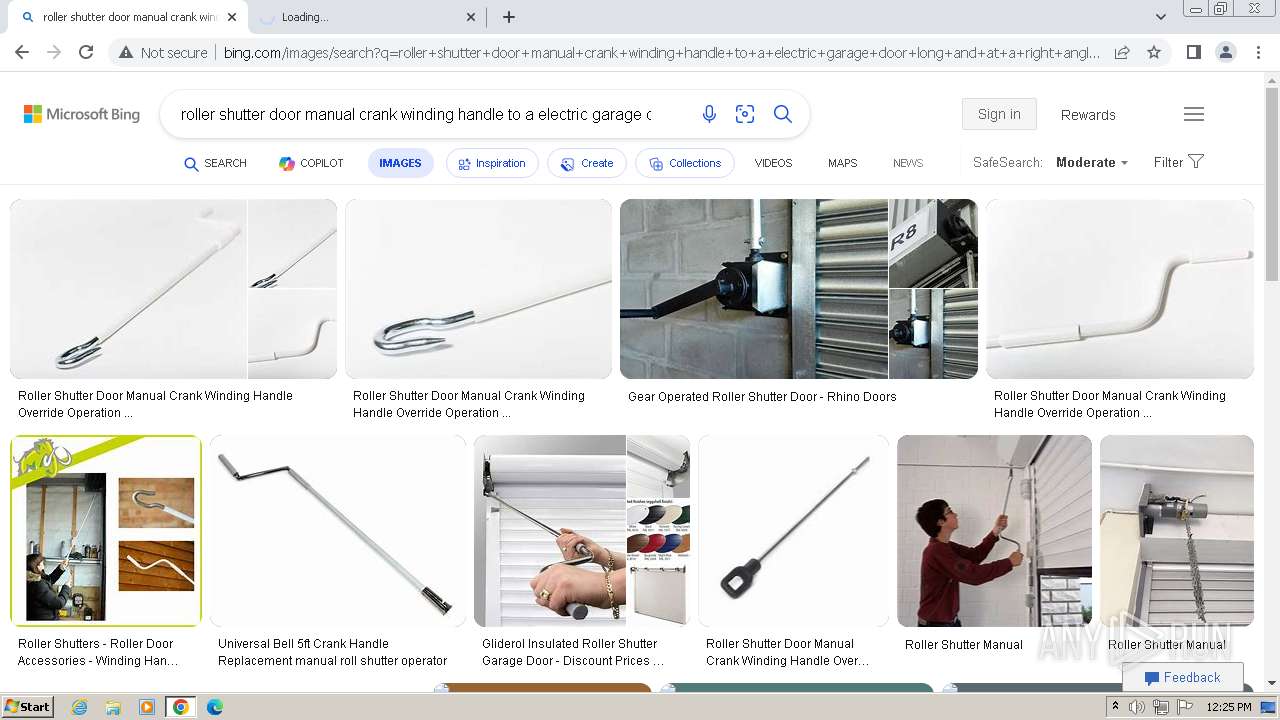Go to Microsoft Bing home logo
The width and height of the screenshot is (1280, 720).
pos(82,114)
